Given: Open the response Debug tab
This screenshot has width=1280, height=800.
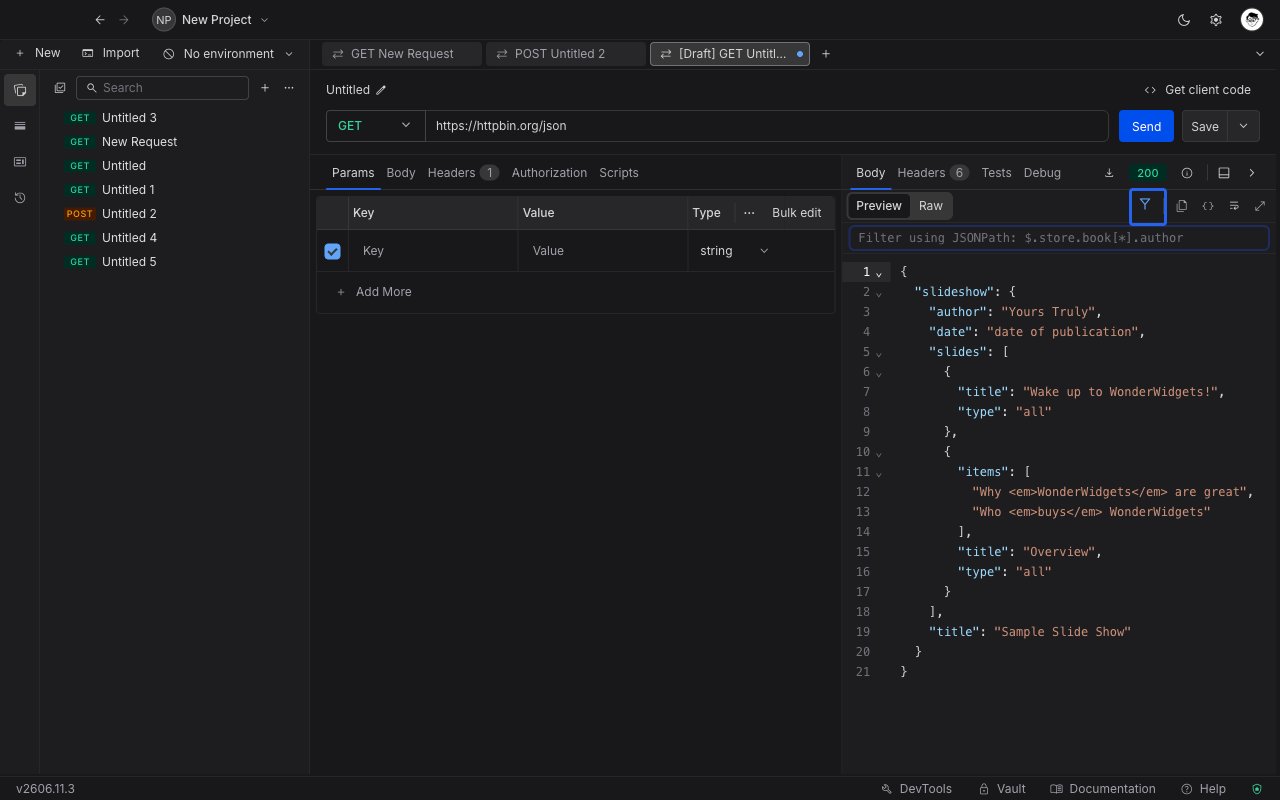Looking at the screenshot, I should pyautogui.click(x=1042, y=173).
